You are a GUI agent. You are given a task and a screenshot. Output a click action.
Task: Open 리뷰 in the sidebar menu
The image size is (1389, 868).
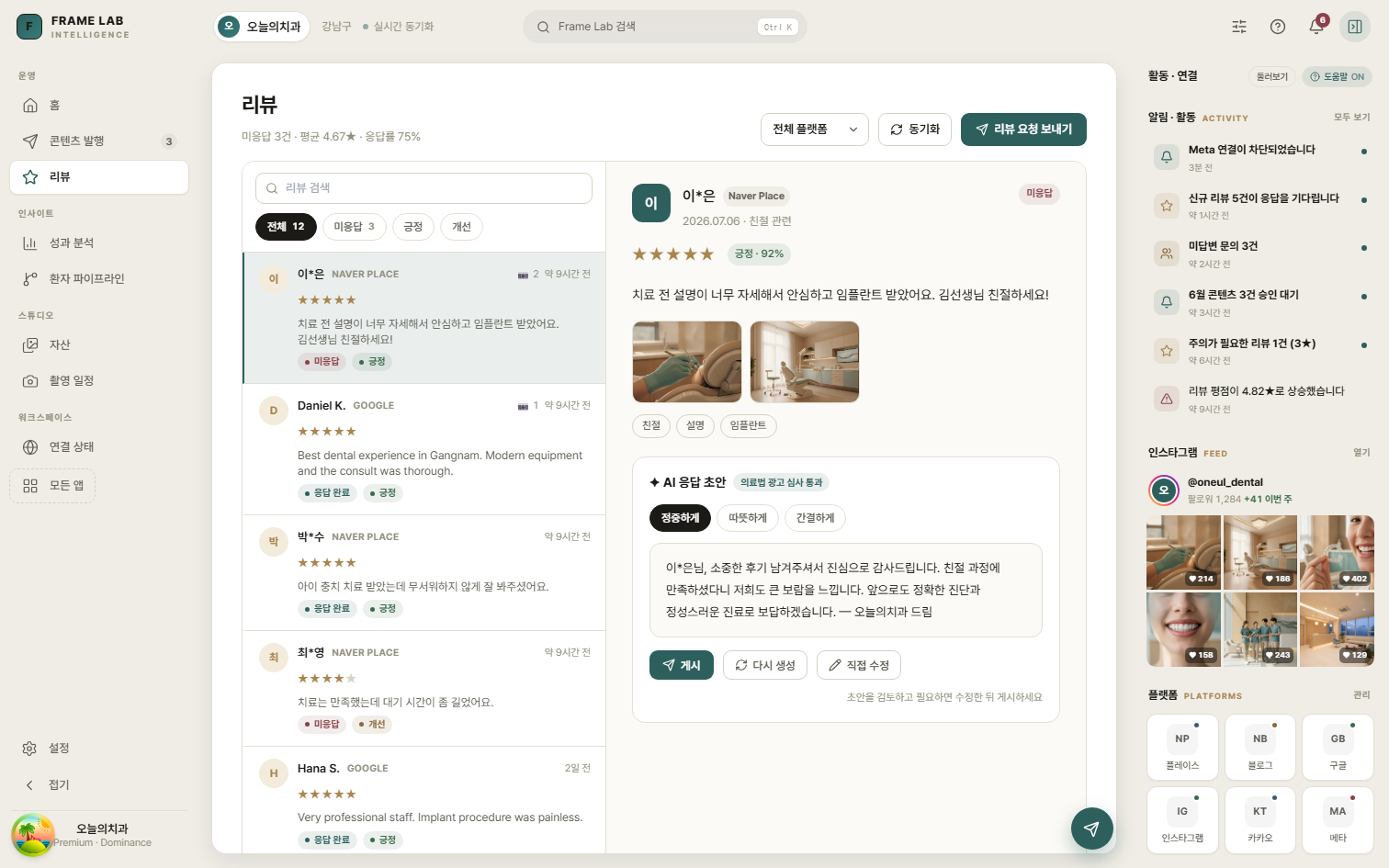[x=99, y=177]
